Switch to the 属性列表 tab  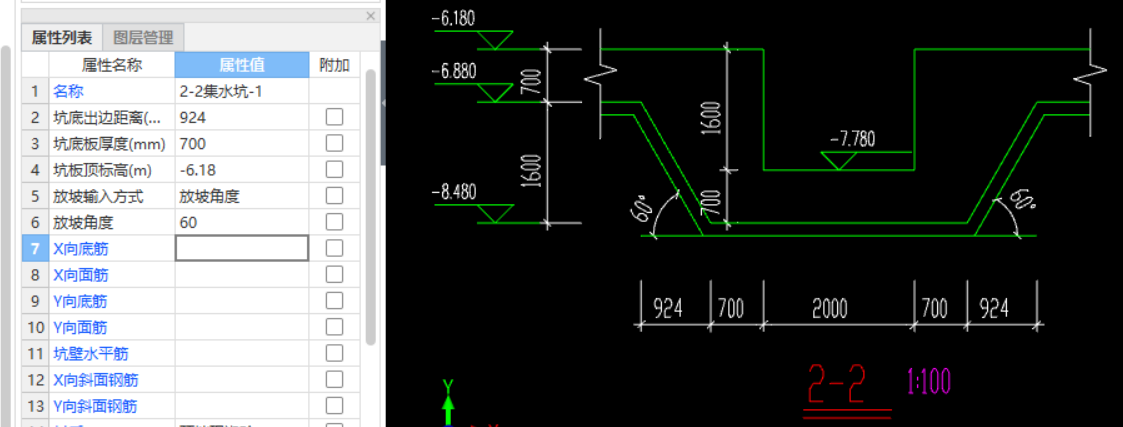coord(62,37)
